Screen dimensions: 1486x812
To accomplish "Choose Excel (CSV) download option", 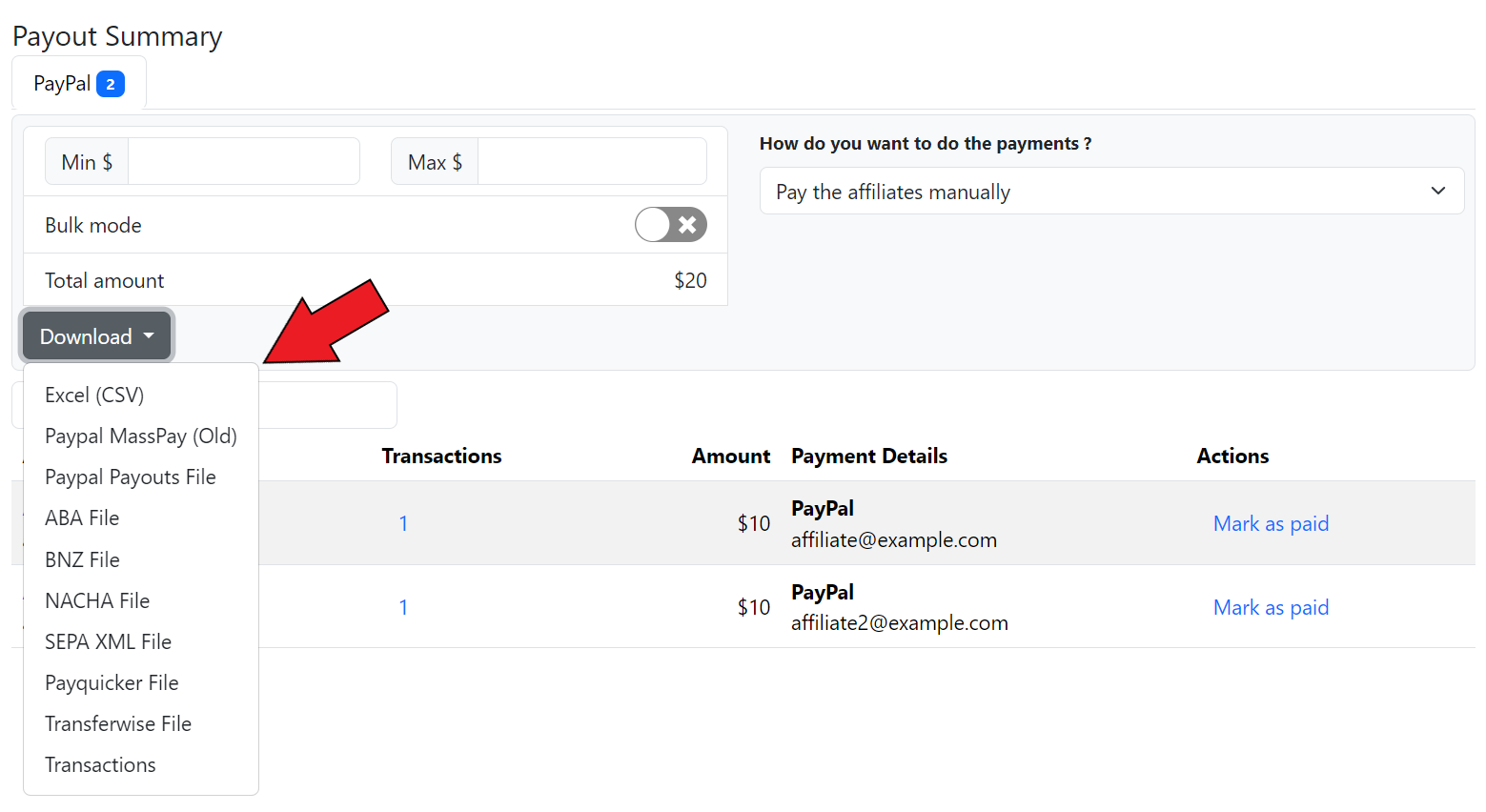I will click(94, 395).
